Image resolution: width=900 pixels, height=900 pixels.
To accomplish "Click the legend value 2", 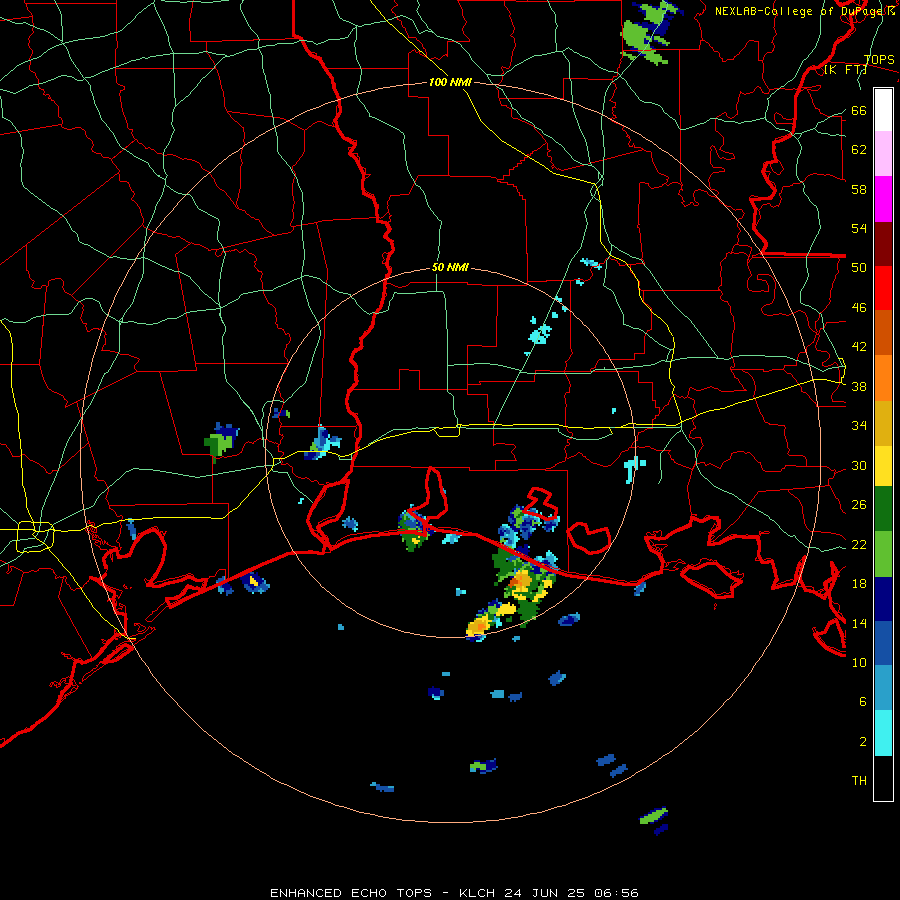I will (863, 742).
